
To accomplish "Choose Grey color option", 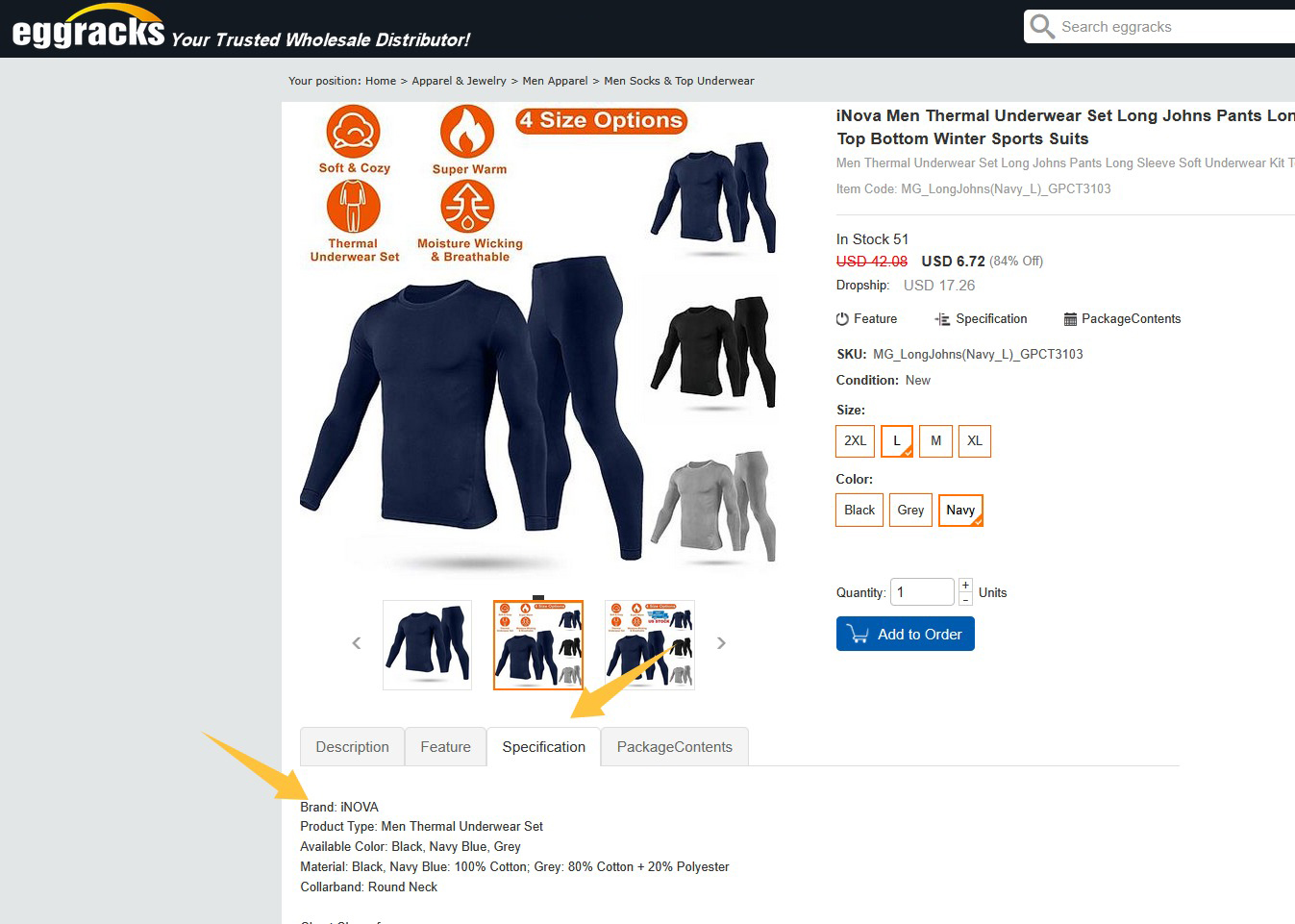I will [910, 511].
